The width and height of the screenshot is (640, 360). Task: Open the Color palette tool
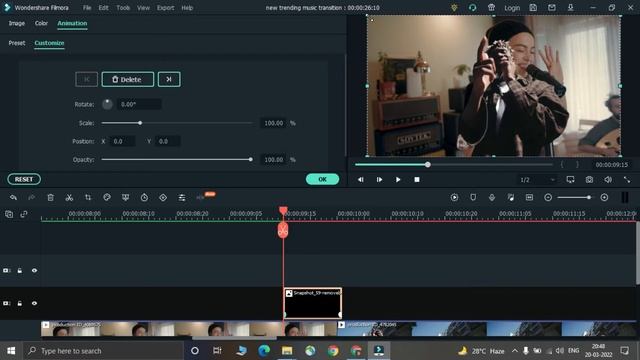[107, 198]
